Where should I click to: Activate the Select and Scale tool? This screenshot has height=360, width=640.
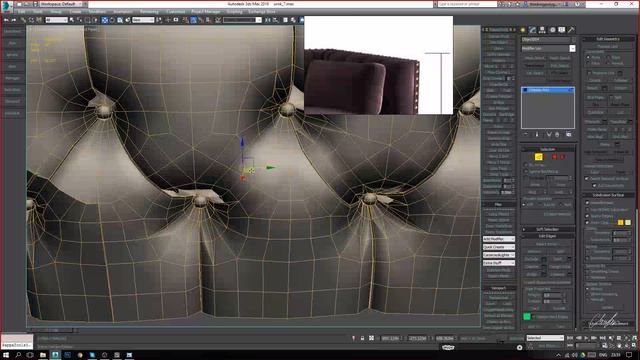coord(120,20)
